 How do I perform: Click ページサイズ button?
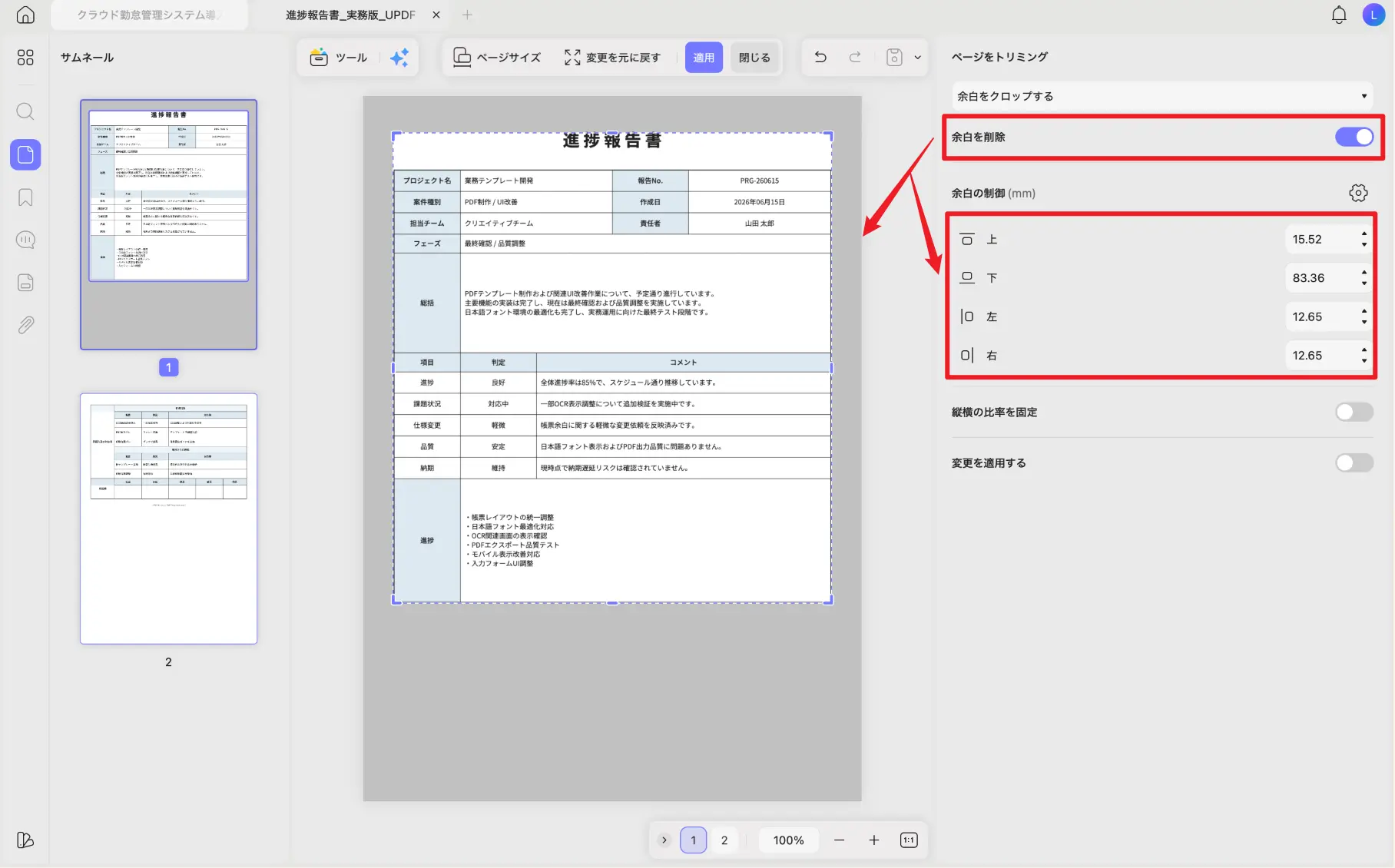[497, 58]
